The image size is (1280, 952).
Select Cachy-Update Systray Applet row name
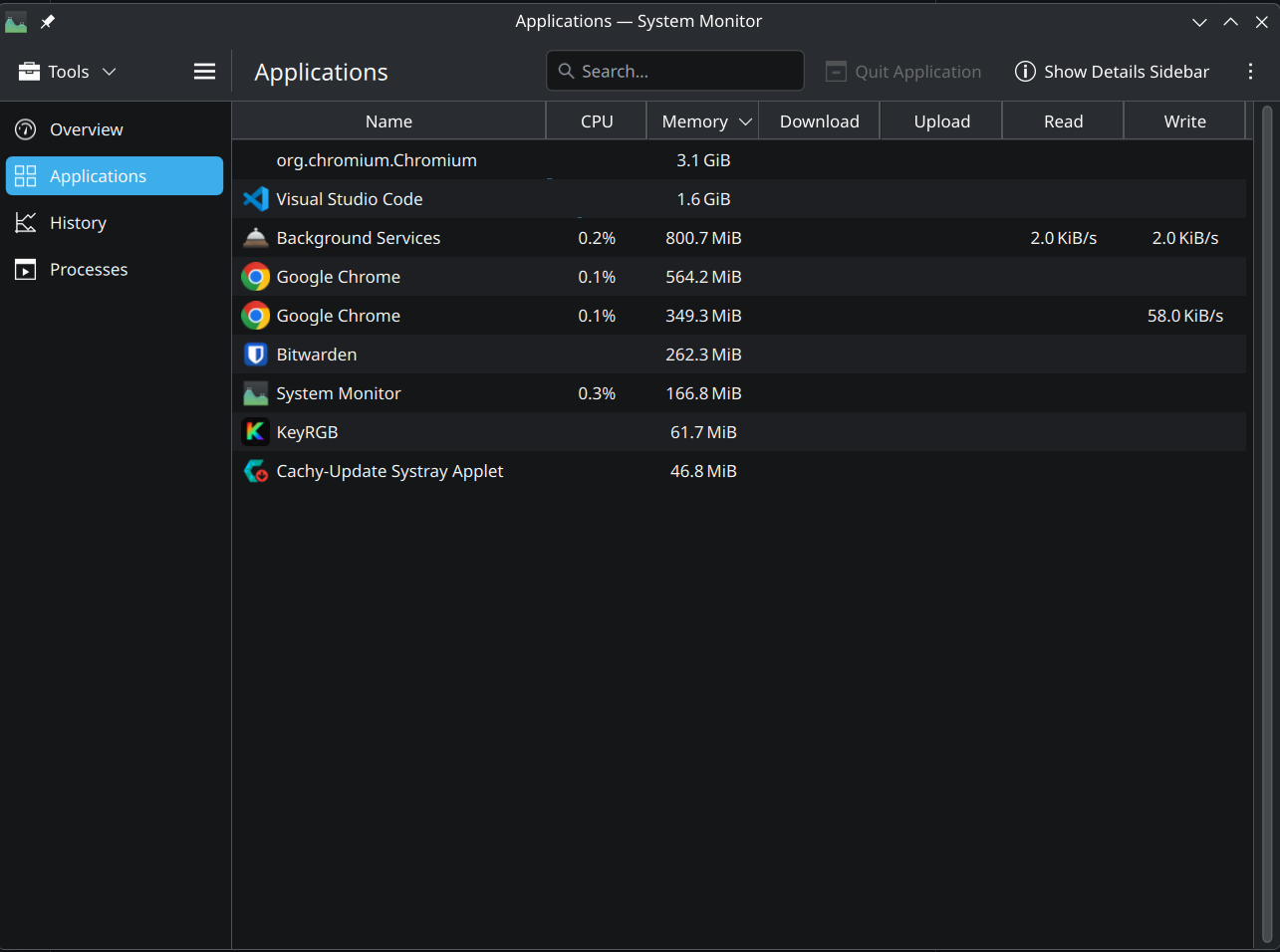tap(389, 471)
